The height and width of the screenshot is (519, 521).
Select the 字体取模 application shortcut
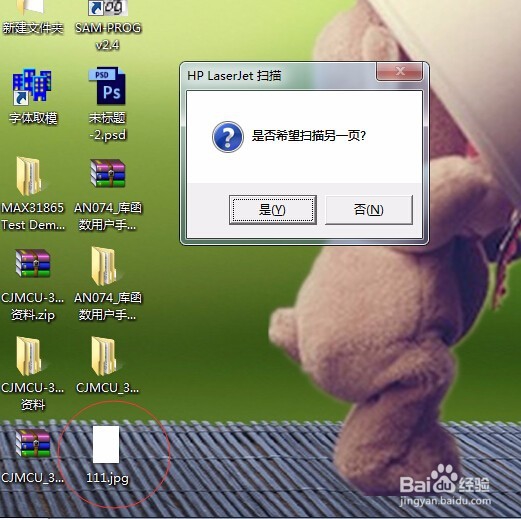point(32,97)
